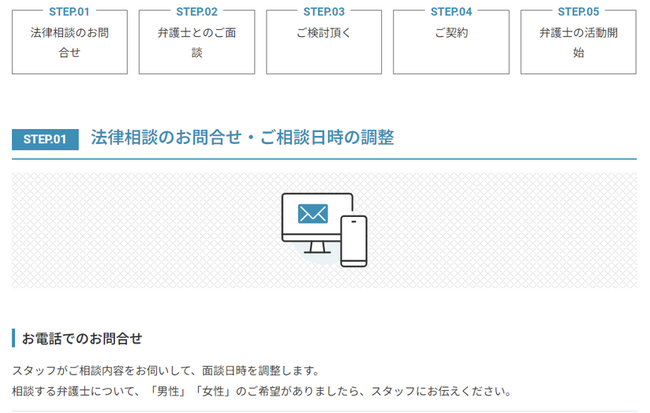Viewport: 650px width, 413px height.
Task: Click text スタッフがご相談内容をお伺いして
Action: pyautogui.click(x=101, y=370)
